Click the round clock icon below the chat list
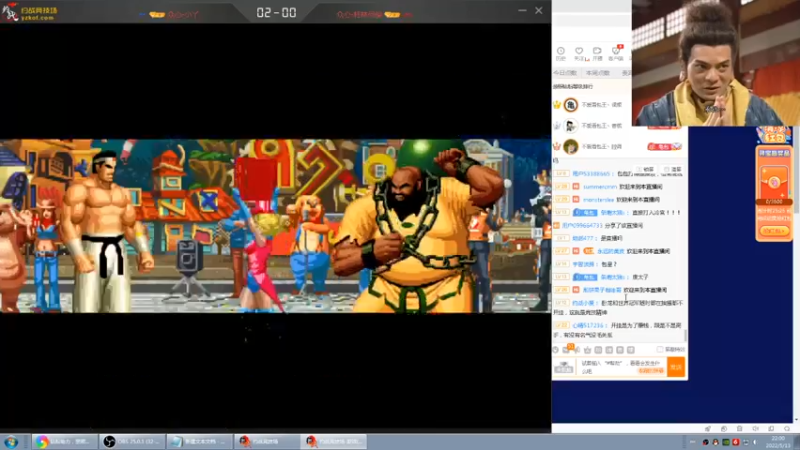The width and height of the screenshot is (800, 450). point(556,349)
